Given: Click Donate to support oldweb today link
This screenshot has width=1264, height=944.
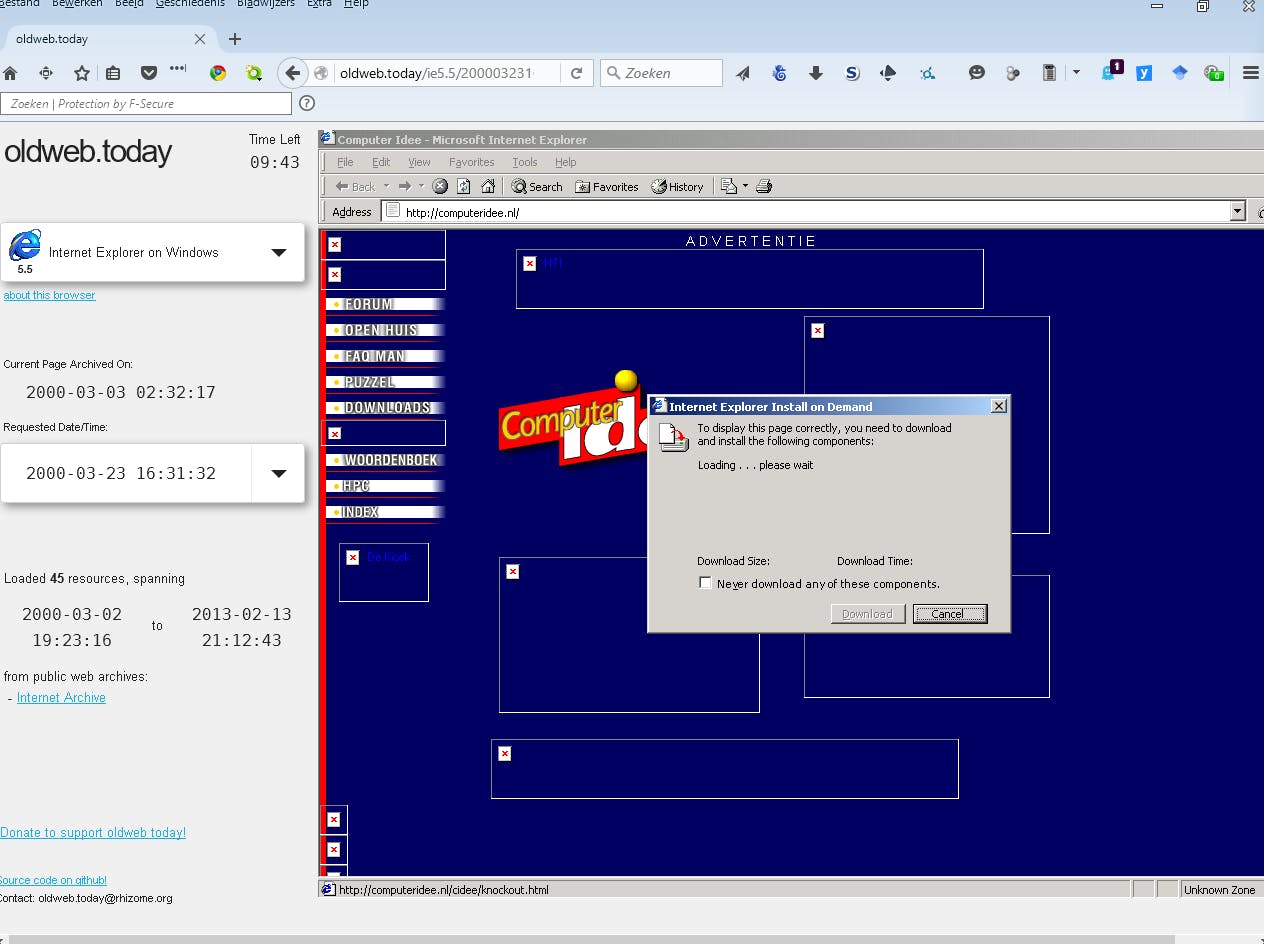Looking at the screenshot, I should [x=93, y=832].
